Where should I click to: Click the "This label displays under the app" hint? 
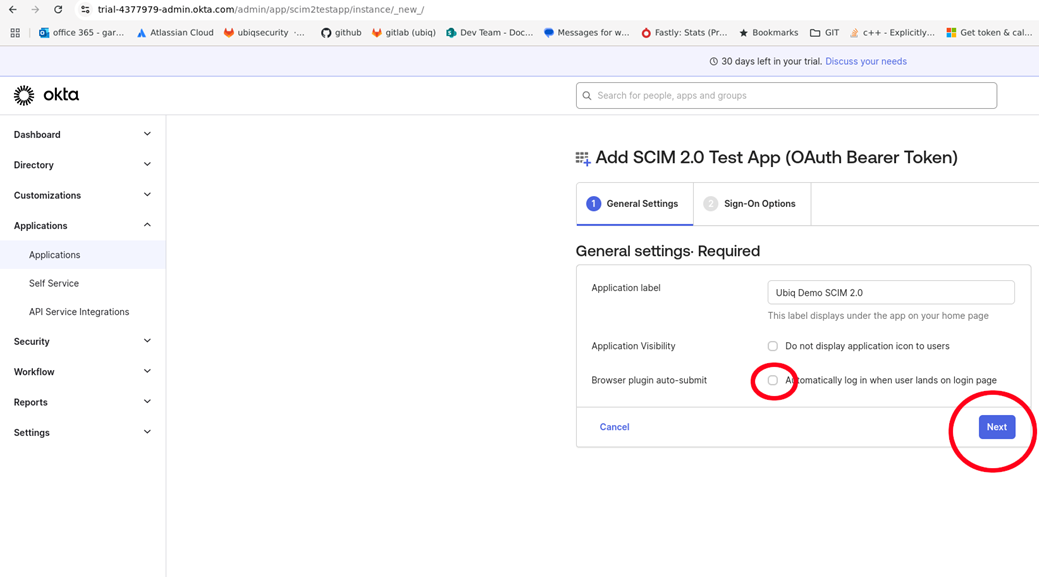click(x=878, y=316)
